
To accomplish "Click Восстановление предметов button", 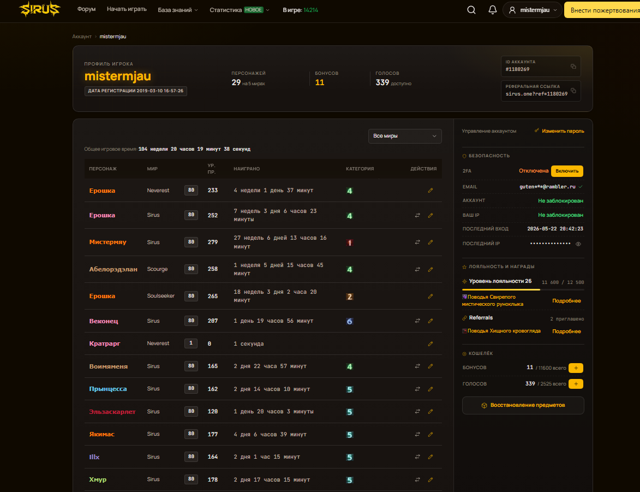I will 523,405.
